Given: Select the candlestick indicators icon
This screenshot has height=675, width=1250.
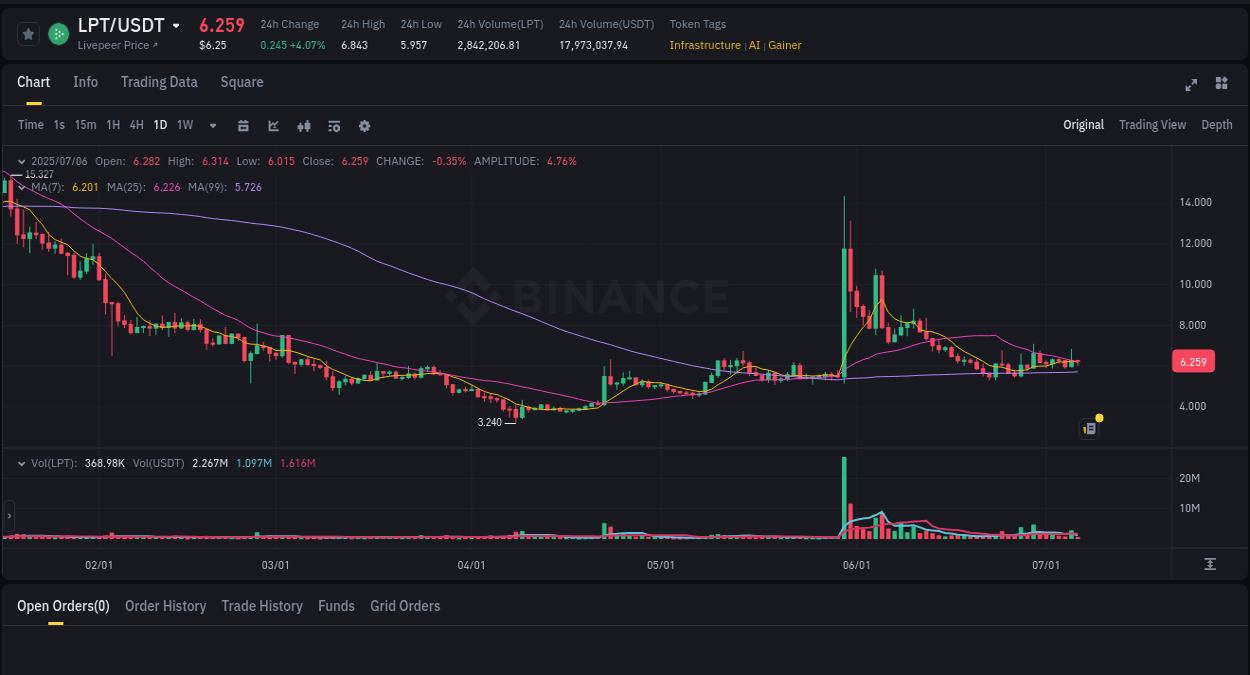Looking at the screenshot, I should [303, 125].
